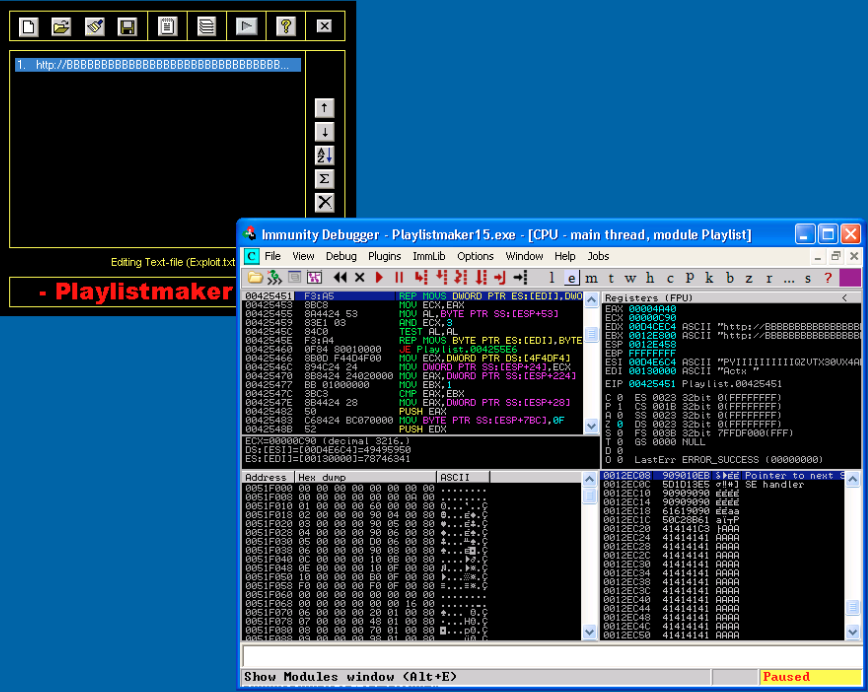Image resolution: width=868 pixels, height=692 pixels.
Task: Select the SE handler stack row 0012EC0C
Action: coord(723,484)
